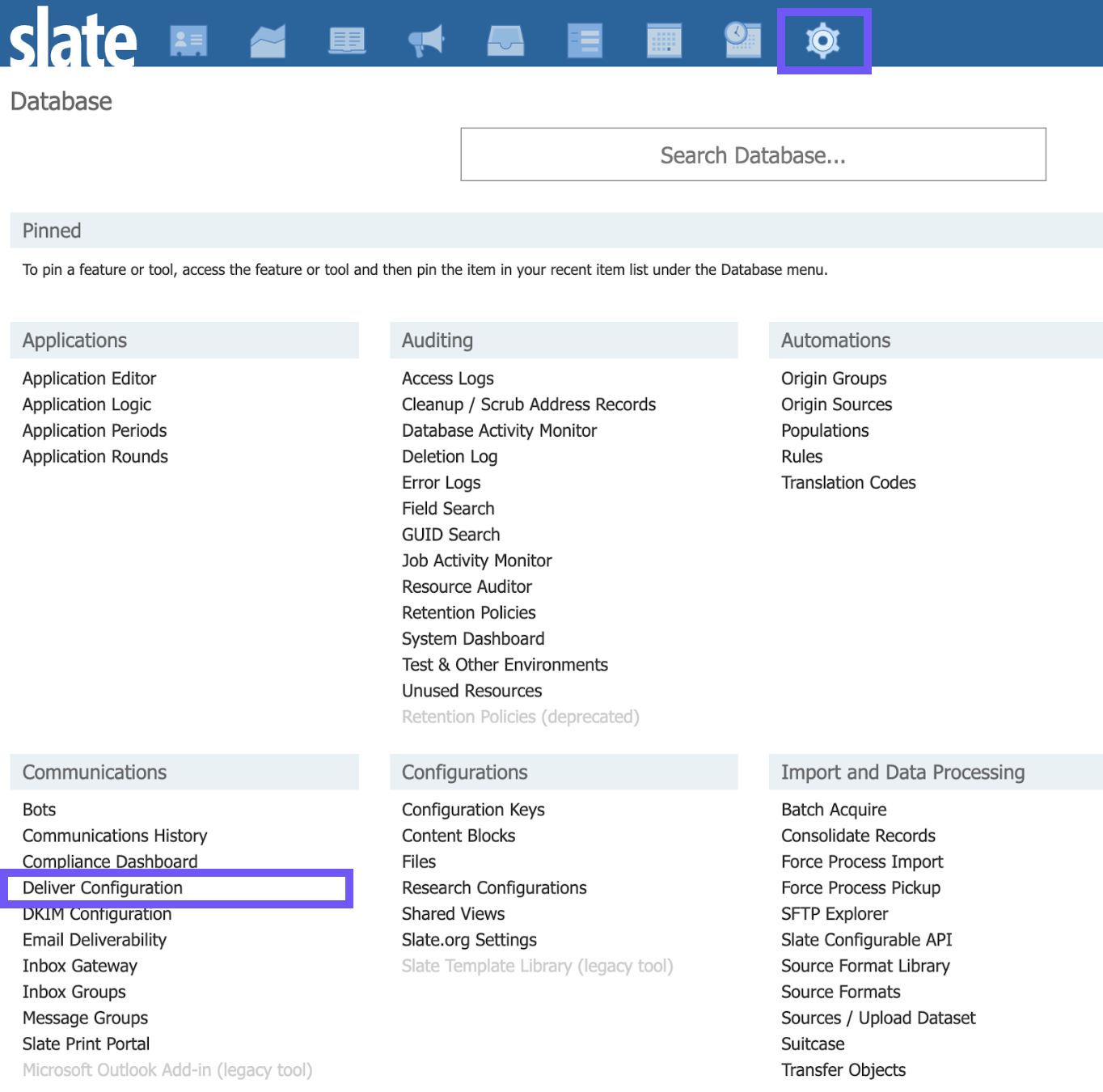The image size is (1103, 1092).
Task: Open Consolidate Records
Action: [858, 836]
